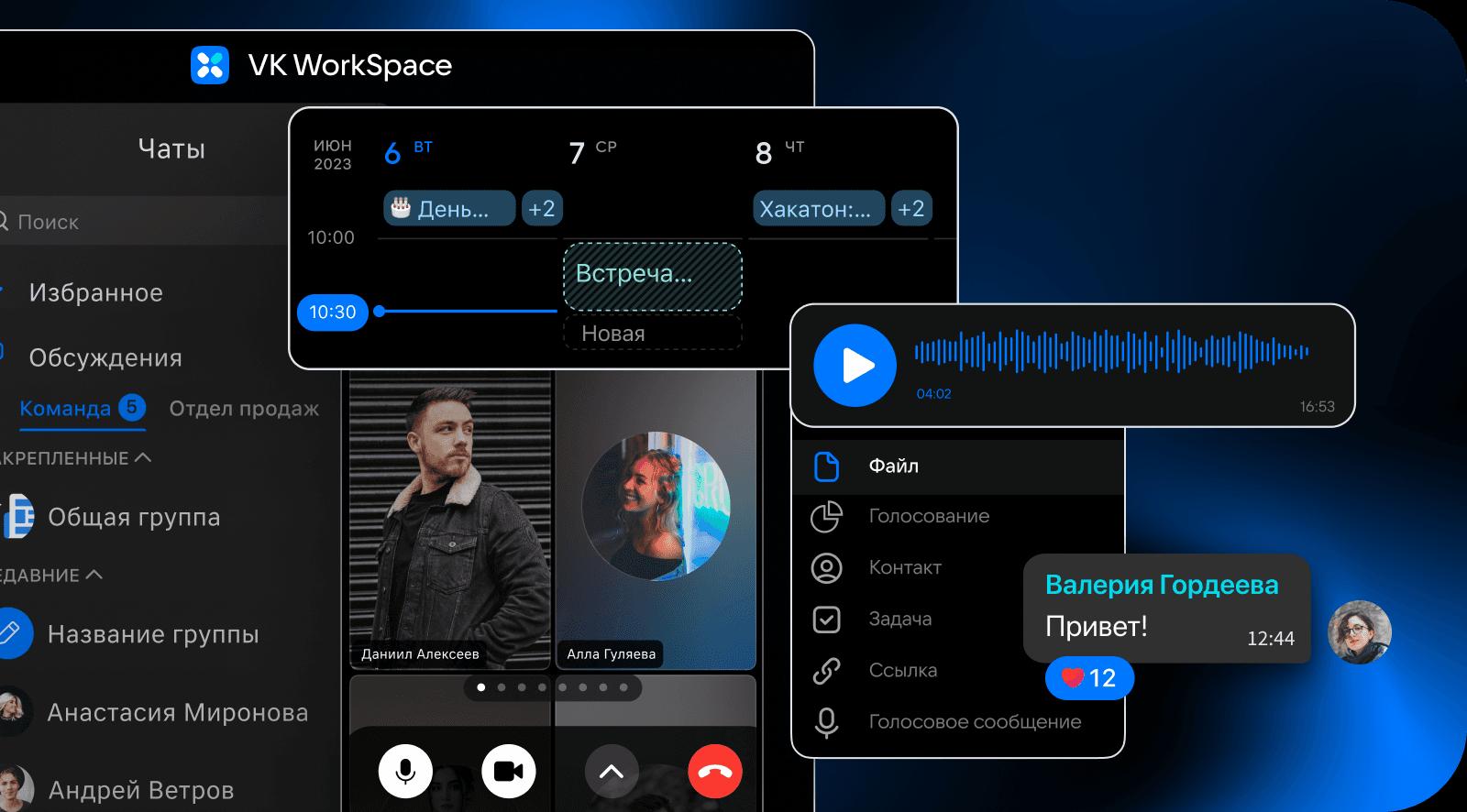
Task: Play the voice message
Action: pyautogui.click(x=855, y=365)
